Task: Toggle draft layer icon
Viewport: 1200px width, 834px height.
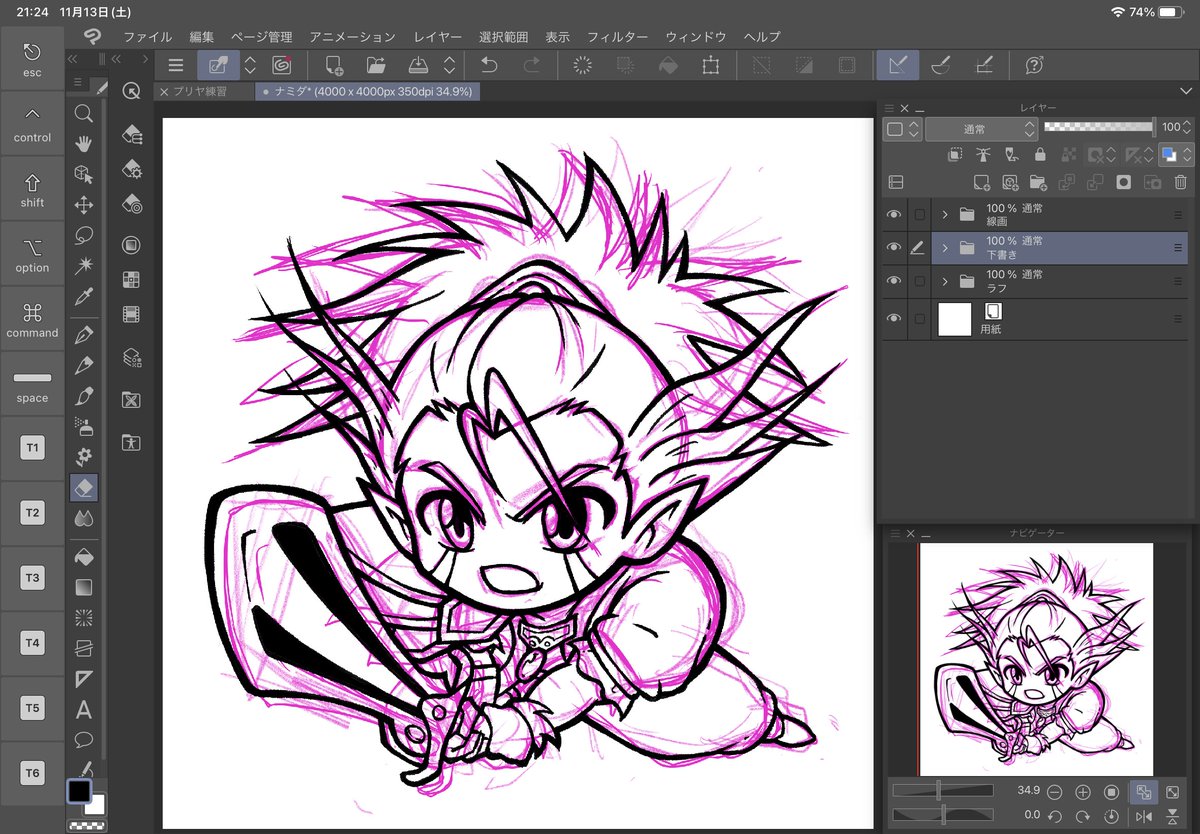Action: 1011,155
